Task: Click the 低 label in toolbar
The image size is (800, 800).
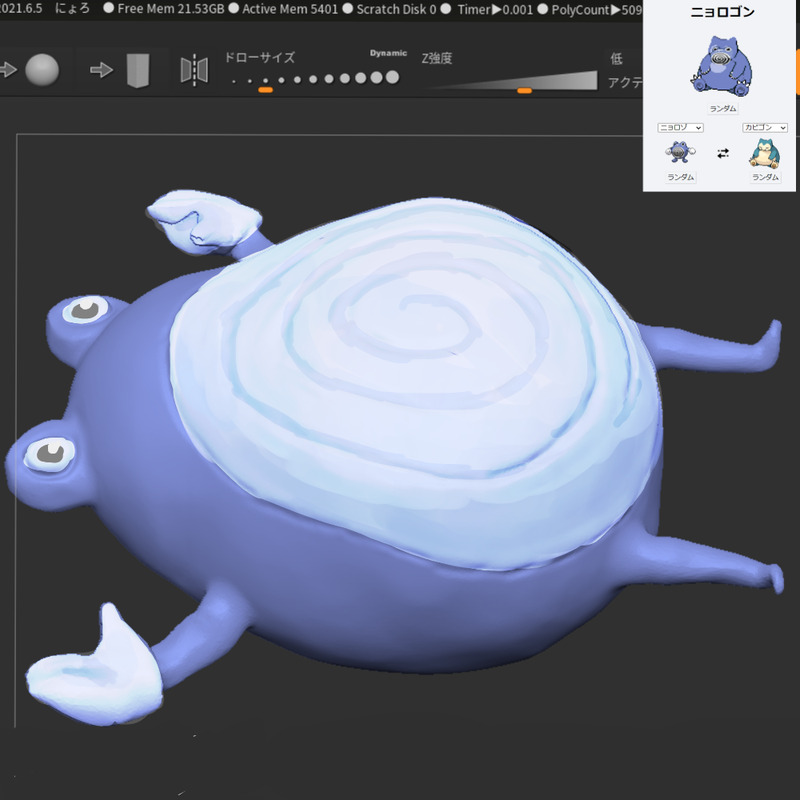Action: 616,59
